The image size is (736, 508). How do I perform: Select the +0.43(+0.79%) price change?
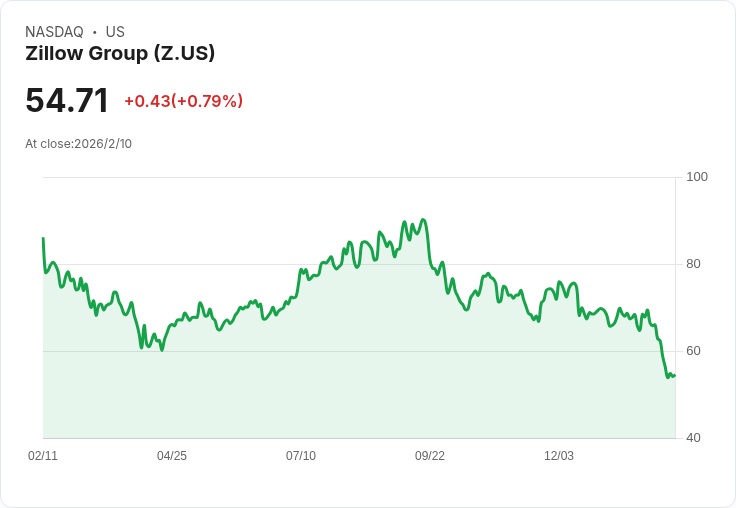(x=183, y=101)
